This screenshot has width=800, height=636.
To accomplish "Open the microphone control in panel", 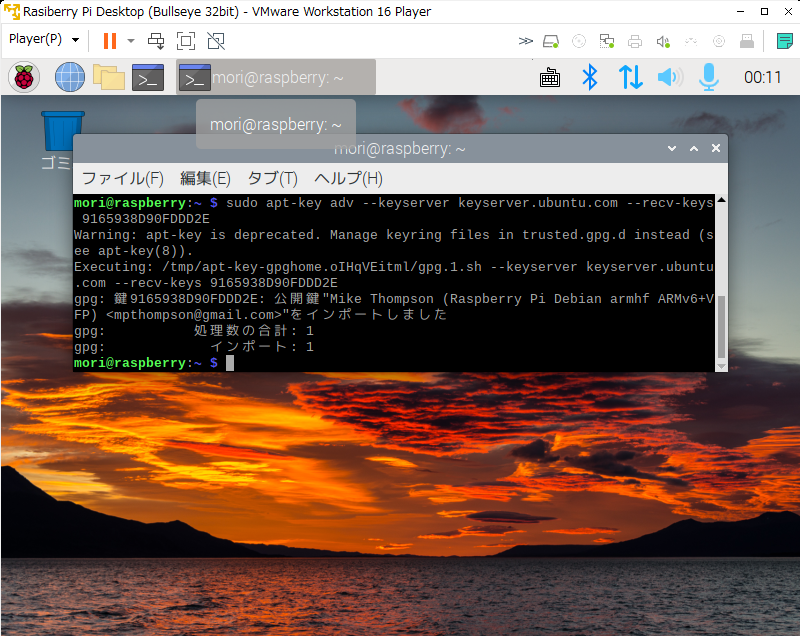I will click(709, 78).
